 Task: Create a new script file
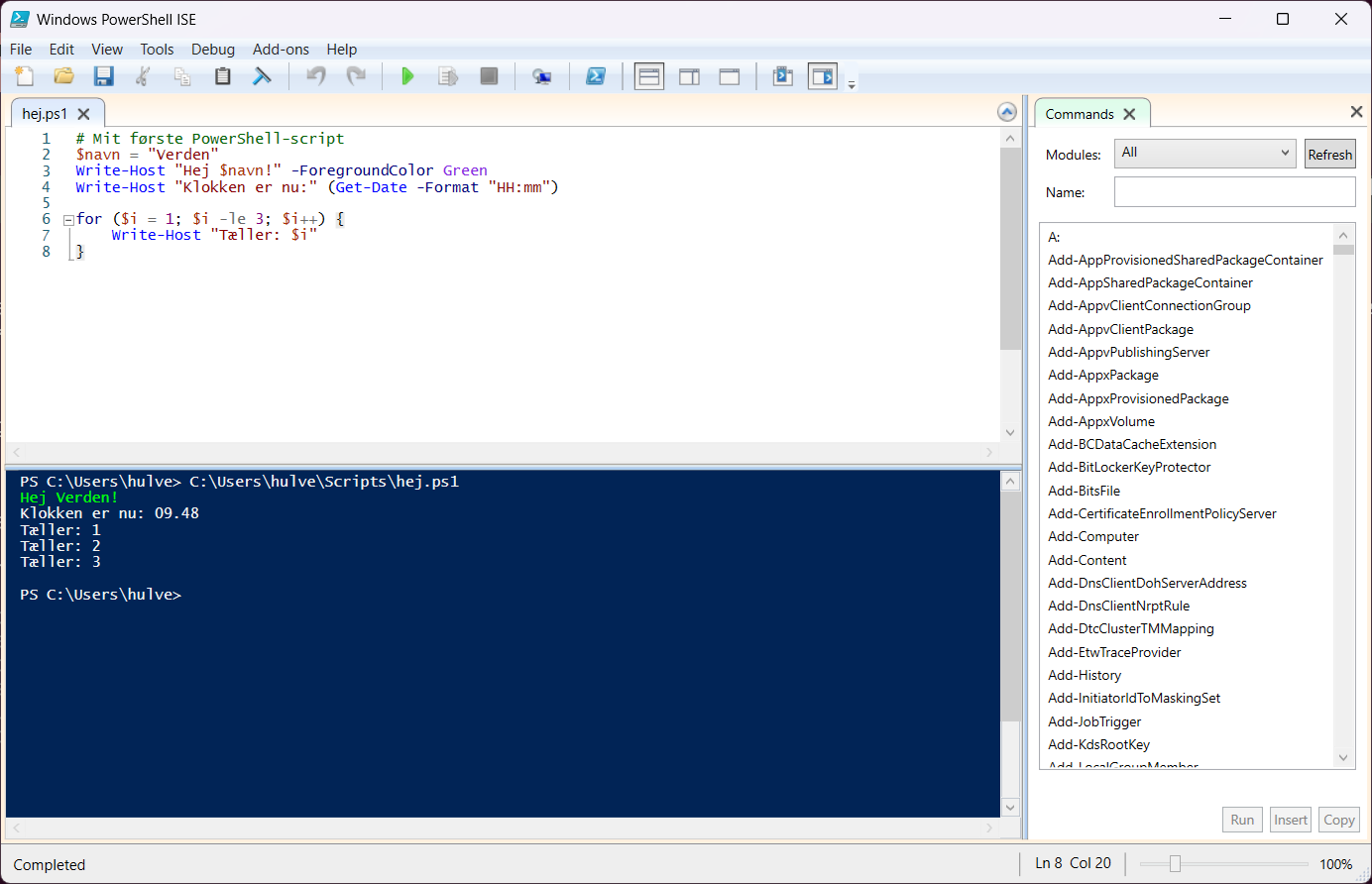click(x=25, y=76)
